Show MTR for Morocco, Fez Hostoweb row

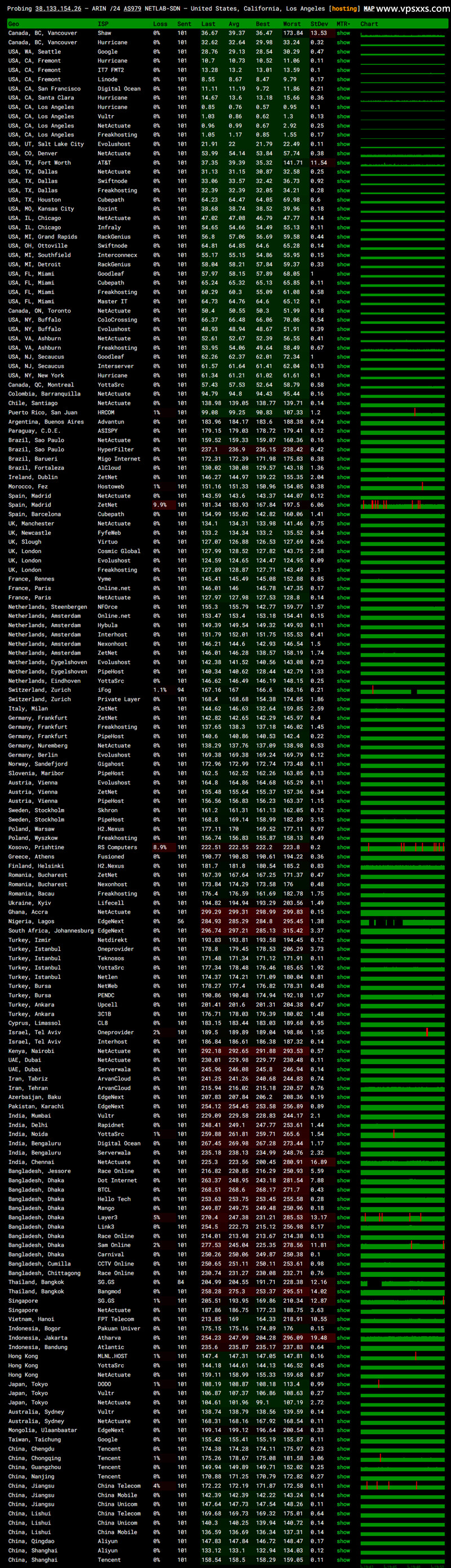tap(343, 486)
